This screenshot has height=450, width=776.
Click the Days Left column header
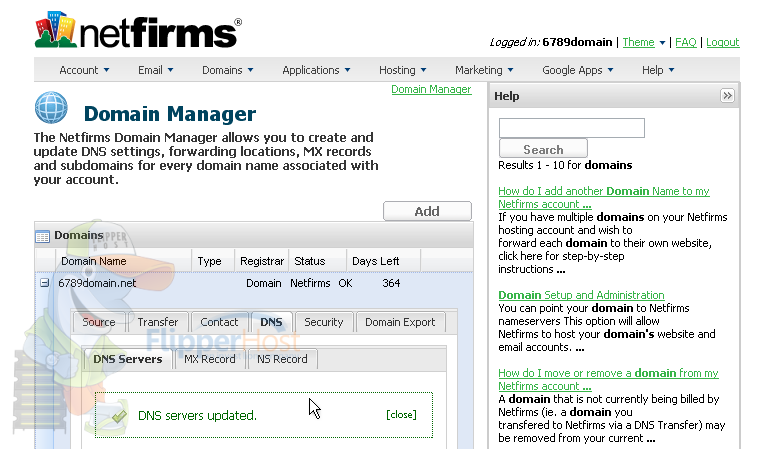376,261
